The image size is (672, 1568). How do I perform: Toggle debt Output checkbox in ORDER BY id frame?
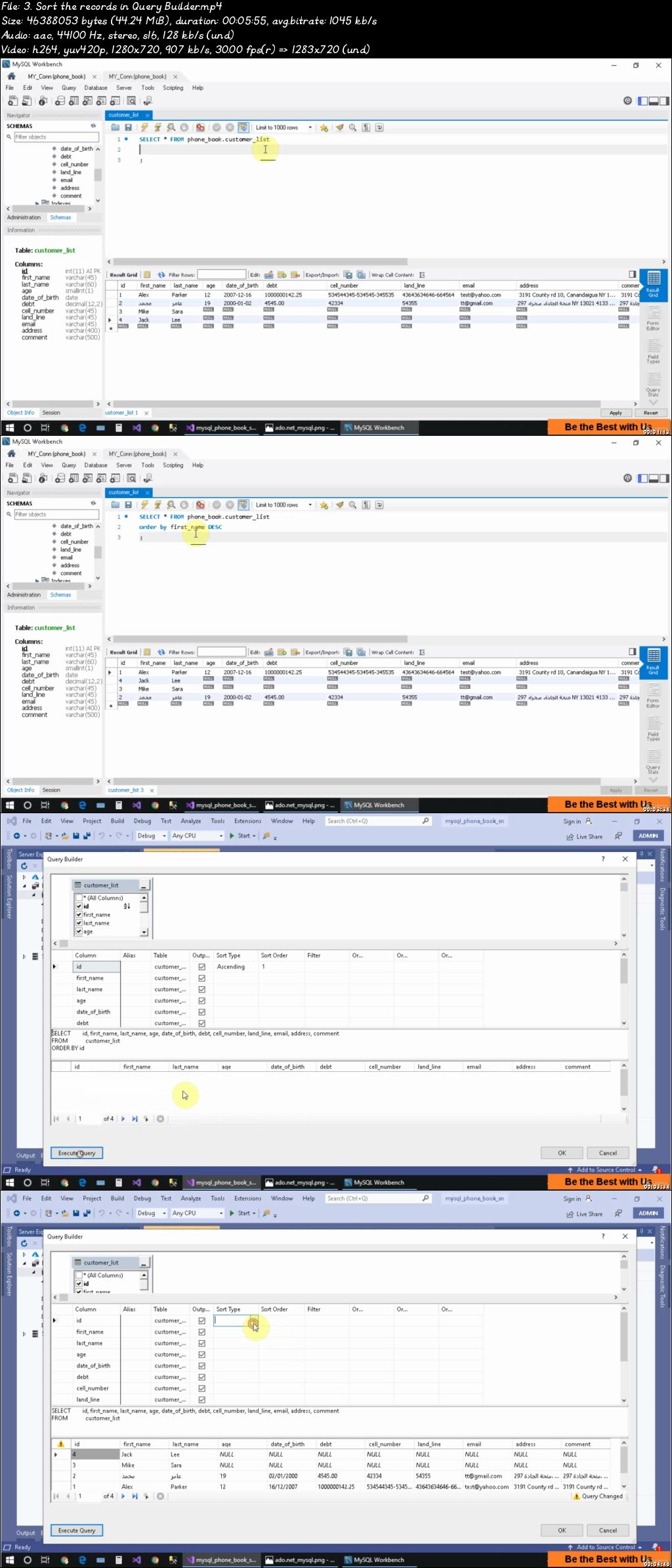(x=201, y=1023)
